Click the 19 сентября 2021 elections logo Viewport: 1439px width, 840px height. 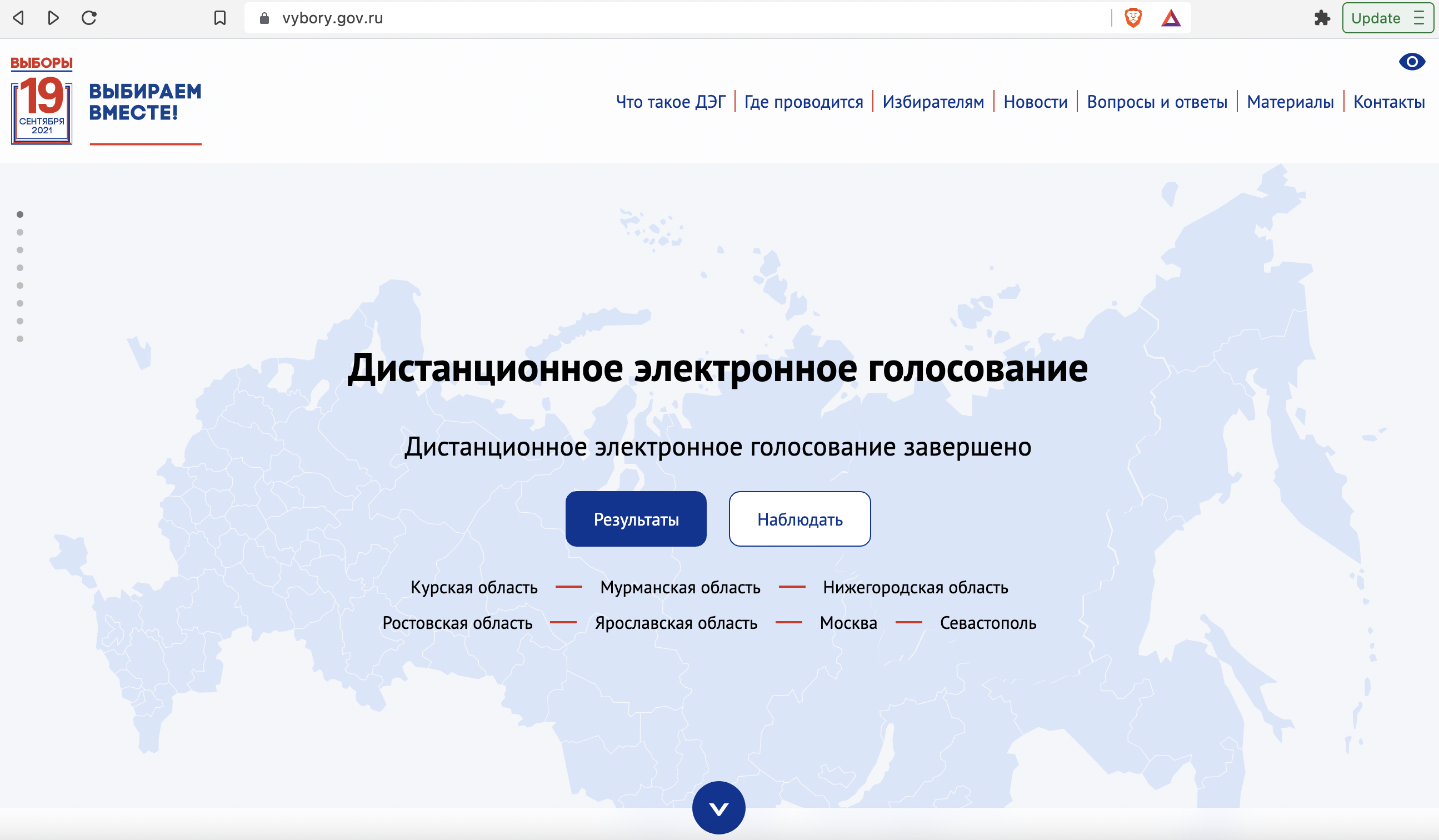42,102
